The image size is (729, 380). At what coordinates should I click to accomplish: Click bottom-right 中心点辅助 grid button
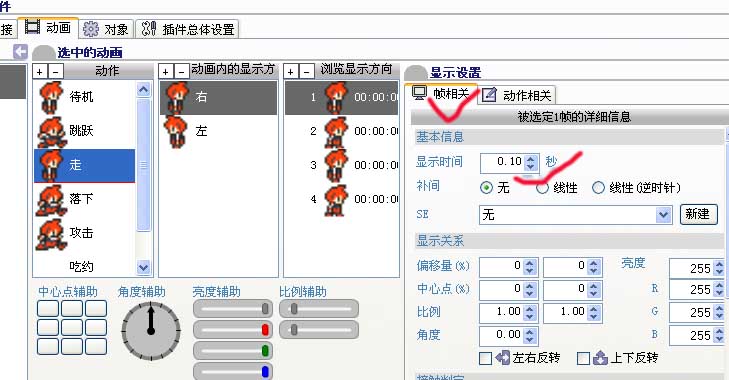(x=96, y=347)
